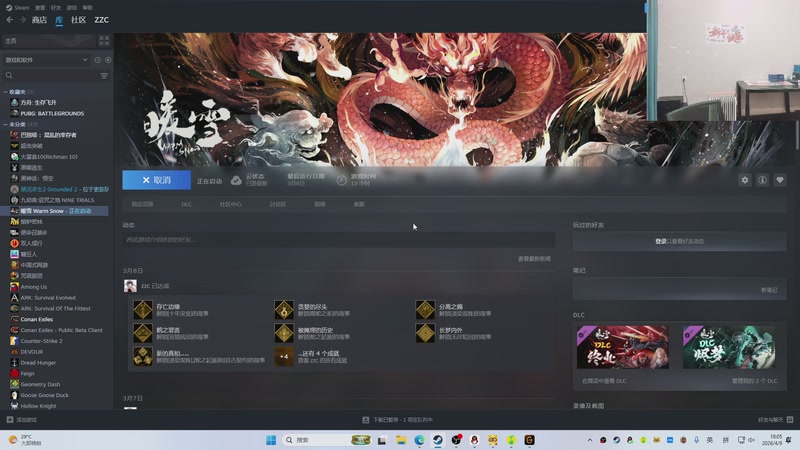
Task: Click 查看最新新闻 link
Action: tap(534, 259)
